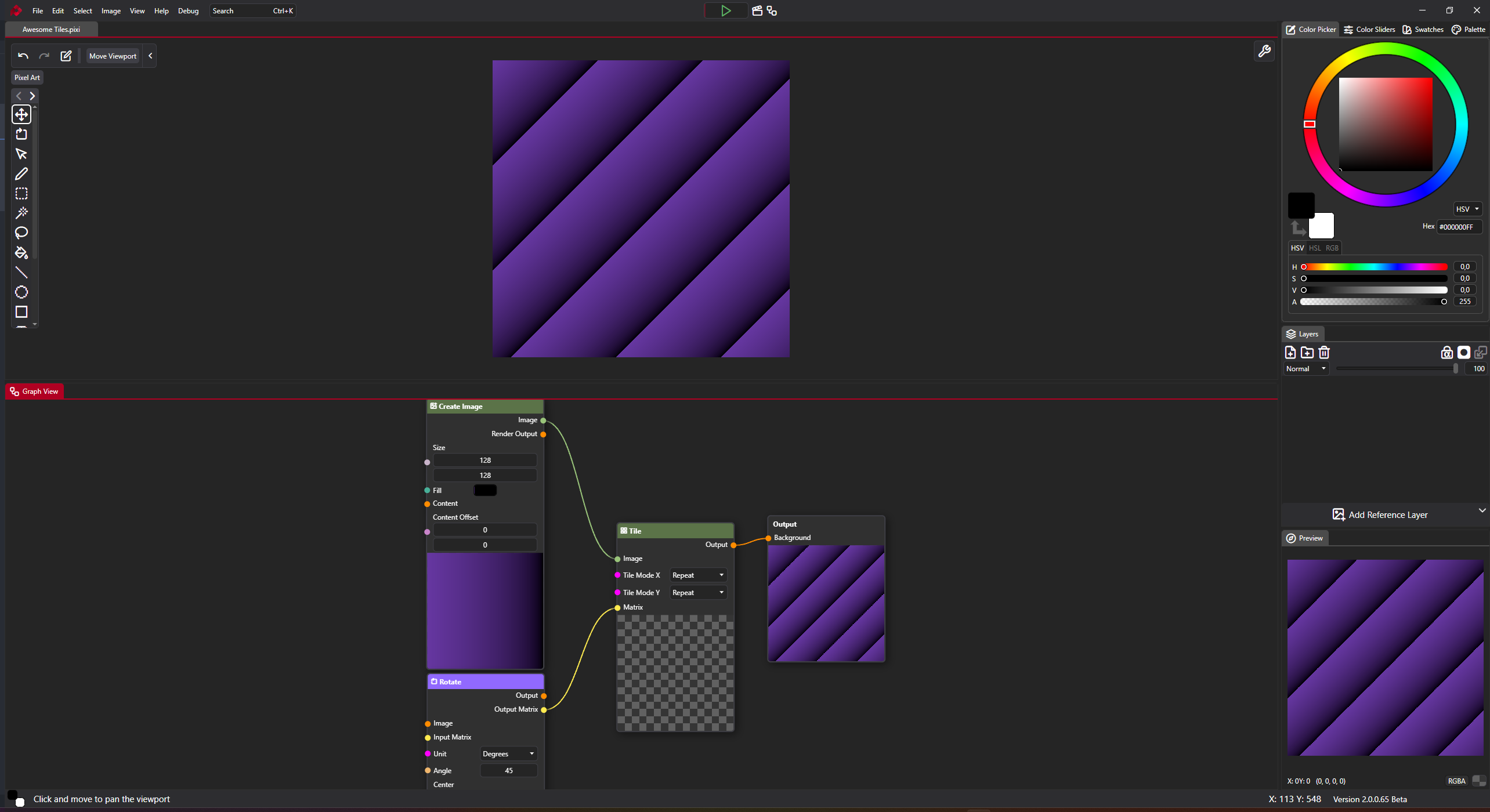Open the Normal blend mode dropdown

point(1305,368)
